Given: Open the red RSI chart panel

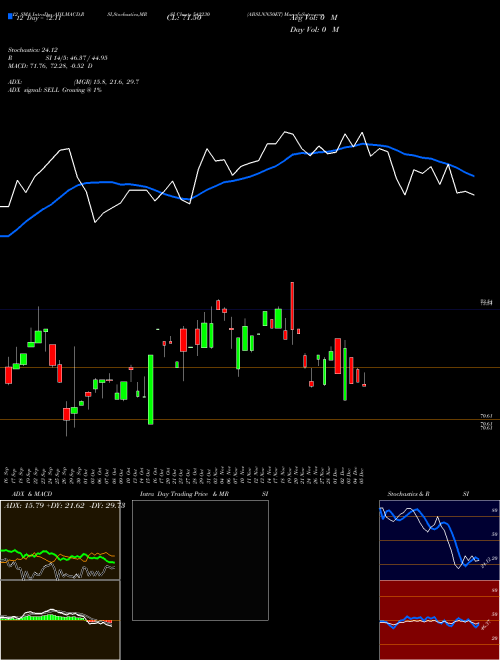Looking at the screenshot, I should (439, 620).
